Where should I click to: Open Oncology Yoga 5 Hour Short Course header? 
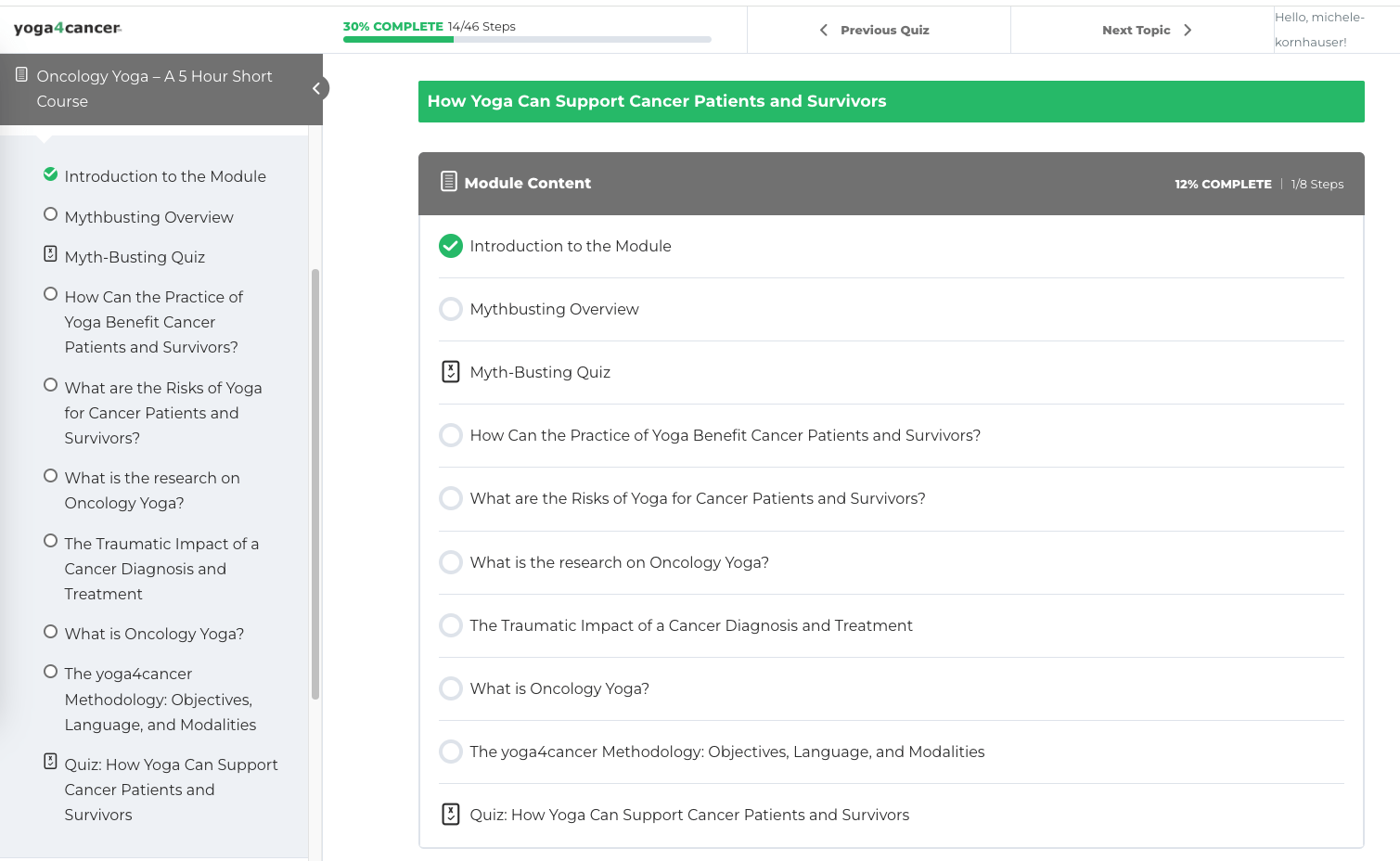154,88
